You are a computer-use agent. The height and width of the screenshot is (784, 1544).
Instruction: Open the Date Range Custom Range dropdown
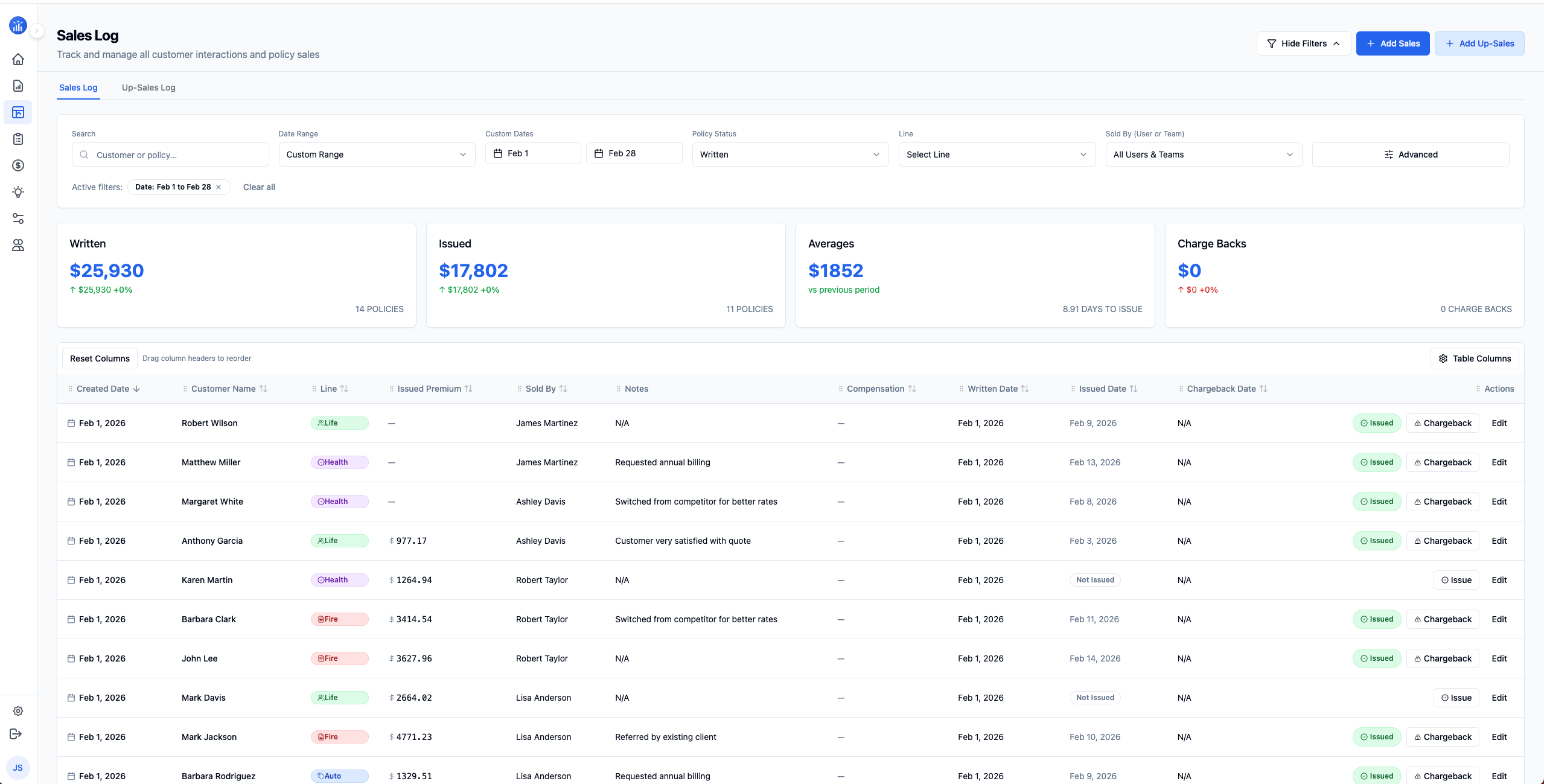[376, 155]
